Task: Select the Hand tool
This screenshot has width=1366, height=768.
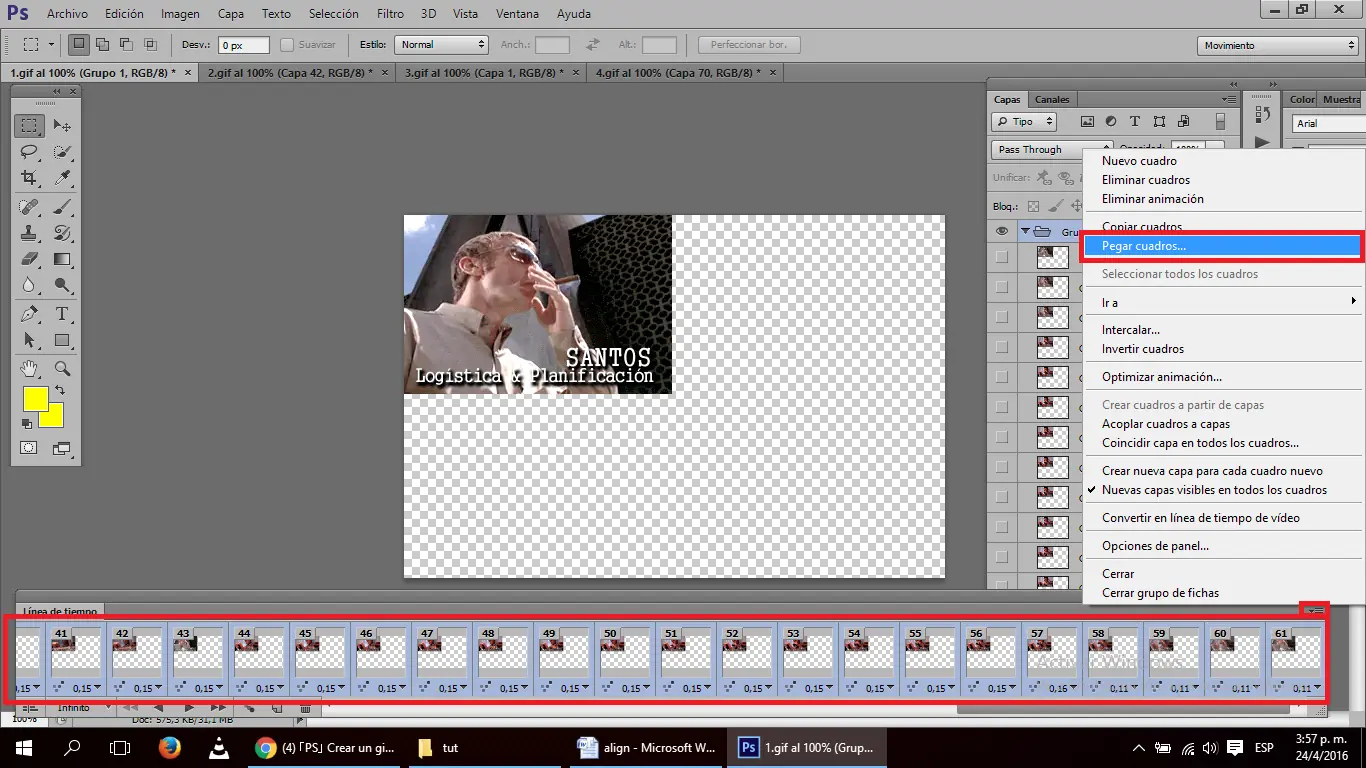Action: coord(30,368)
